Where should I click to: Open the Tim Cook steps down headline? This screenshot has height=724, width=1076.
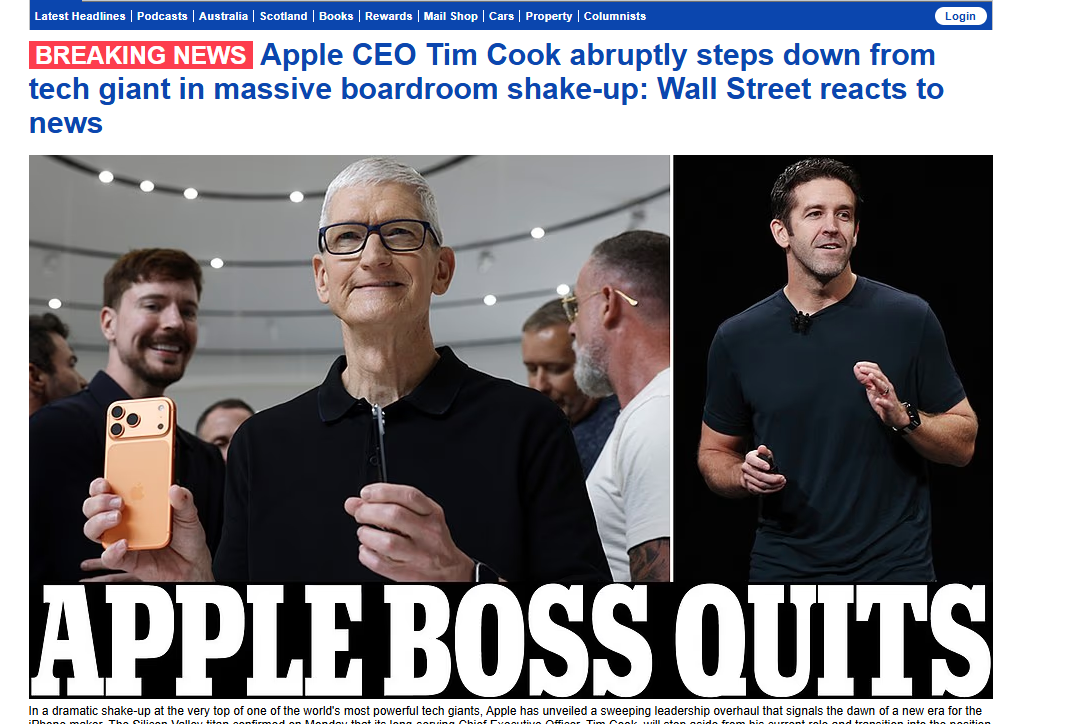pos(486,89)
